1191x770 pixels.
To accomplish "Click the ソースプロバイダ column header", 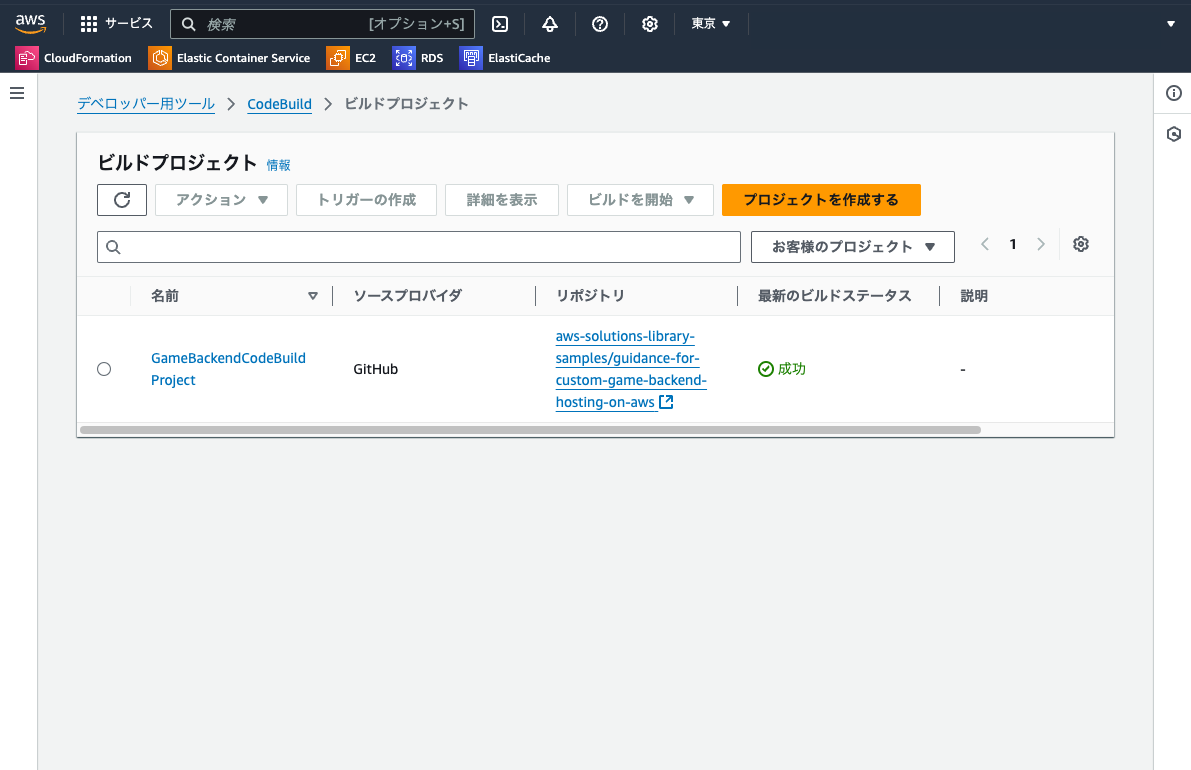I will coord(407,296).
